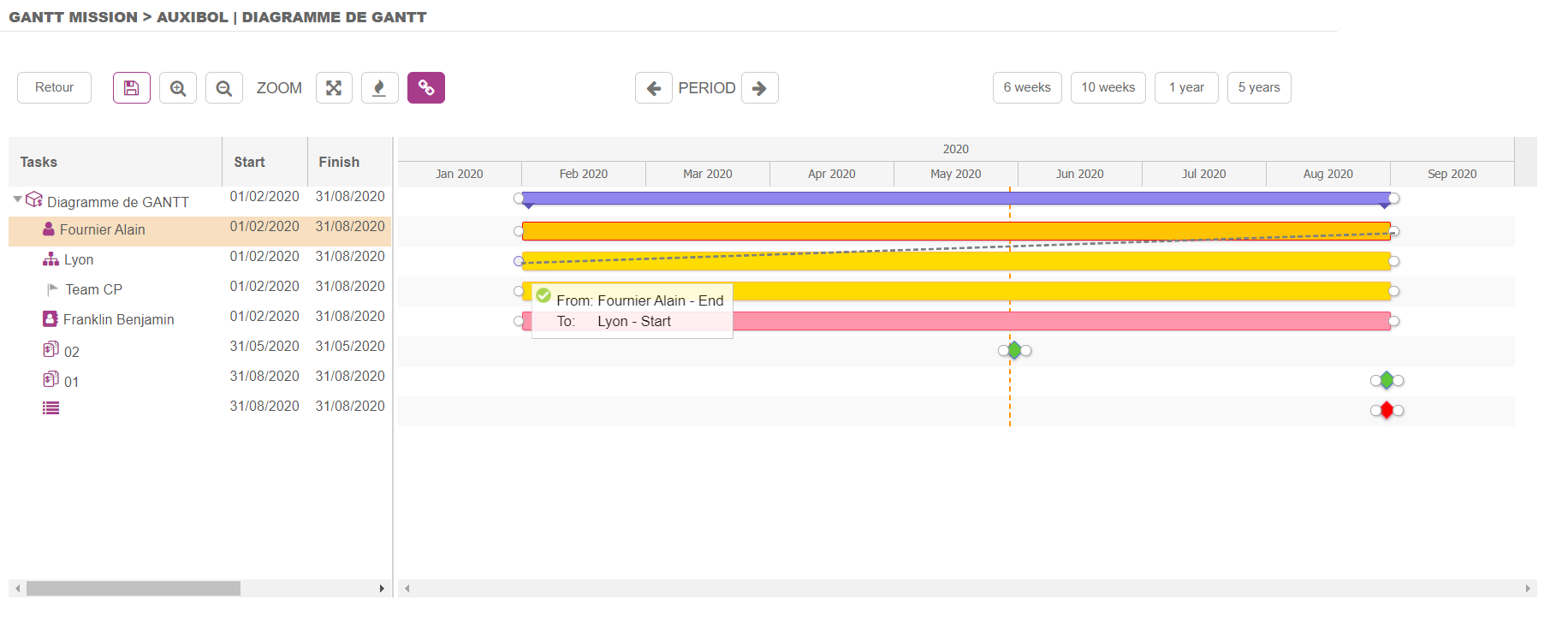
Task: Select the Lyon task row
Action: click(79, 260)
